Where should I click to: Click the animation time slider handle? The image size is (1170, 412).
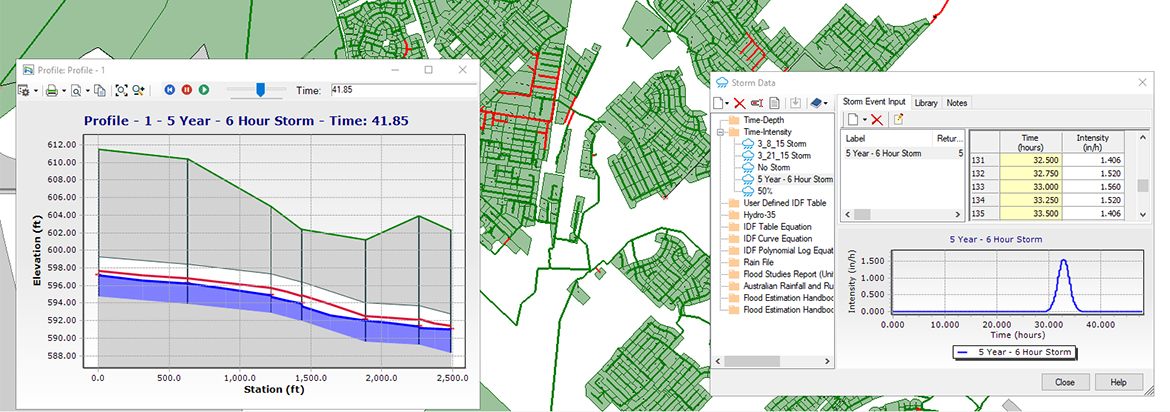260,90
